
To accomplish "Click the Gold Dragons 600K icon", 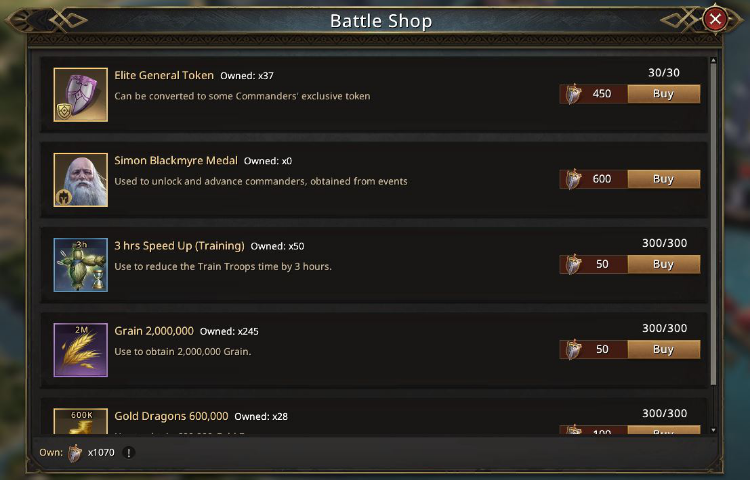I will 80,421.
